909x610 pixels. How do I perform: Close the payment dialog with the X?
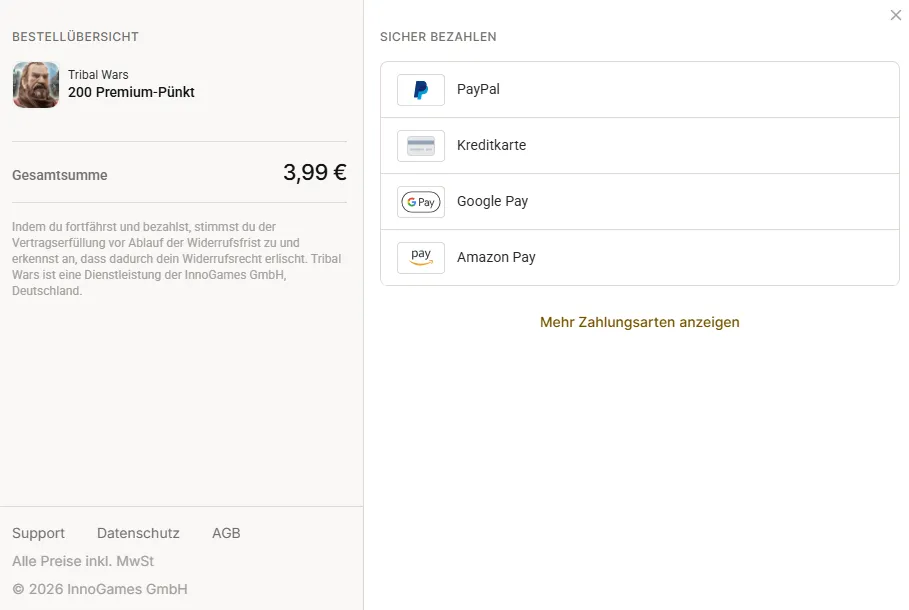pos(896,15)
